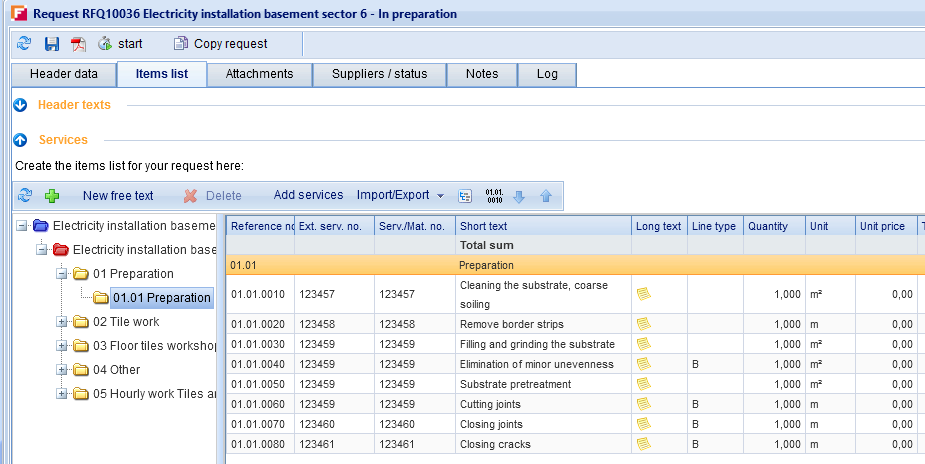Move item down with blue down arrow
Screen dimensions: 925x464
click(519, 196)
